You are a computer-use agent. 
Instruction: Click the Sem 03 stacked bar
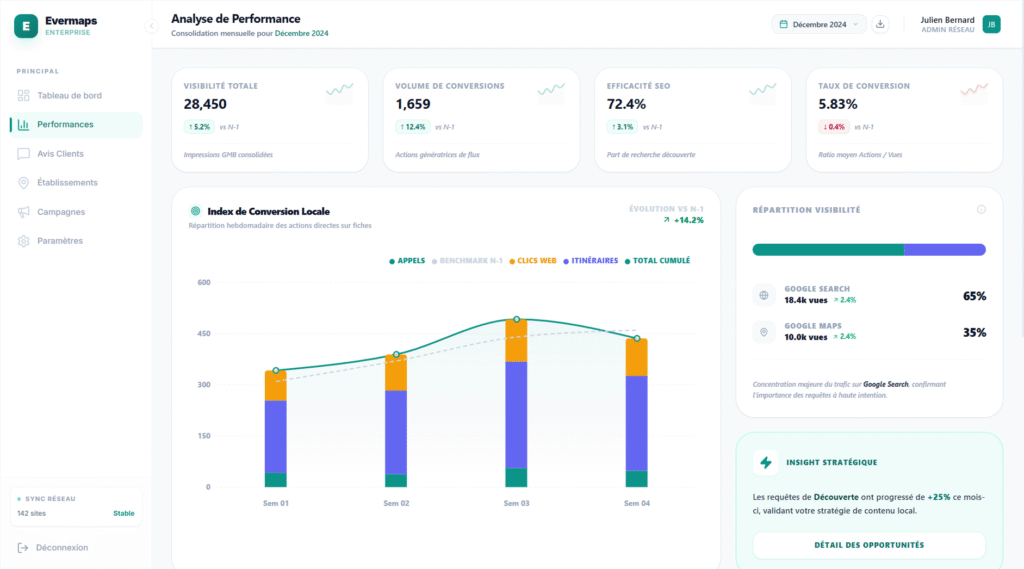coord(516,410)
